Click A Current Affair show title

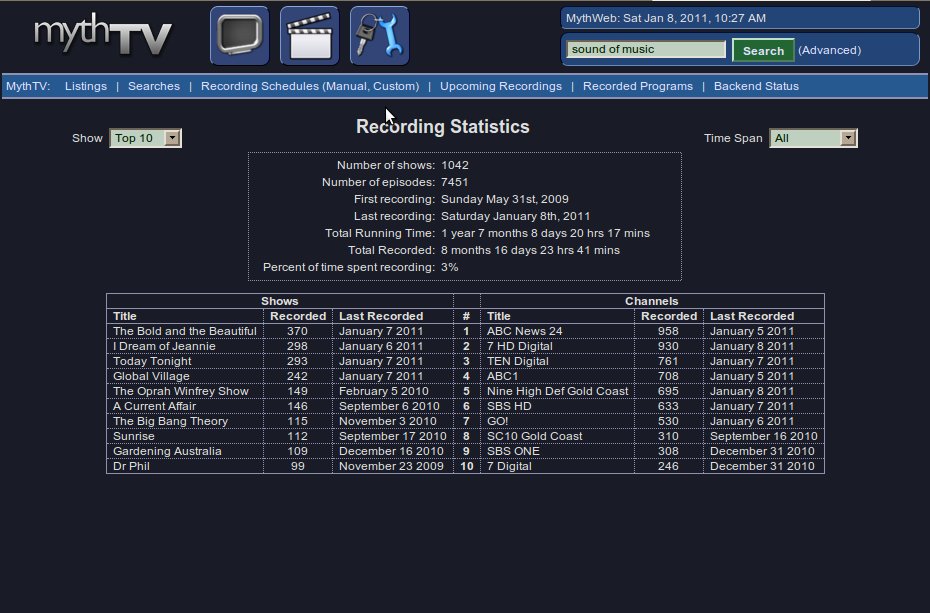pos(154,406)
